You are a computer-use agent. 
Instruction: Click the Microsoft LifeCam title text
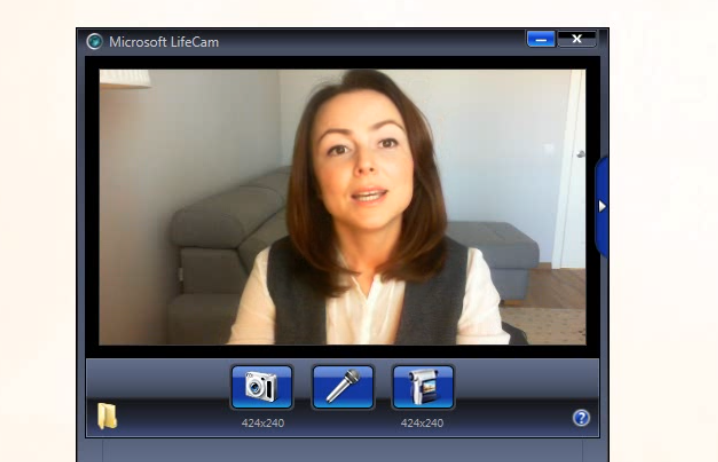pyautogui.click(x=164, y=42)
